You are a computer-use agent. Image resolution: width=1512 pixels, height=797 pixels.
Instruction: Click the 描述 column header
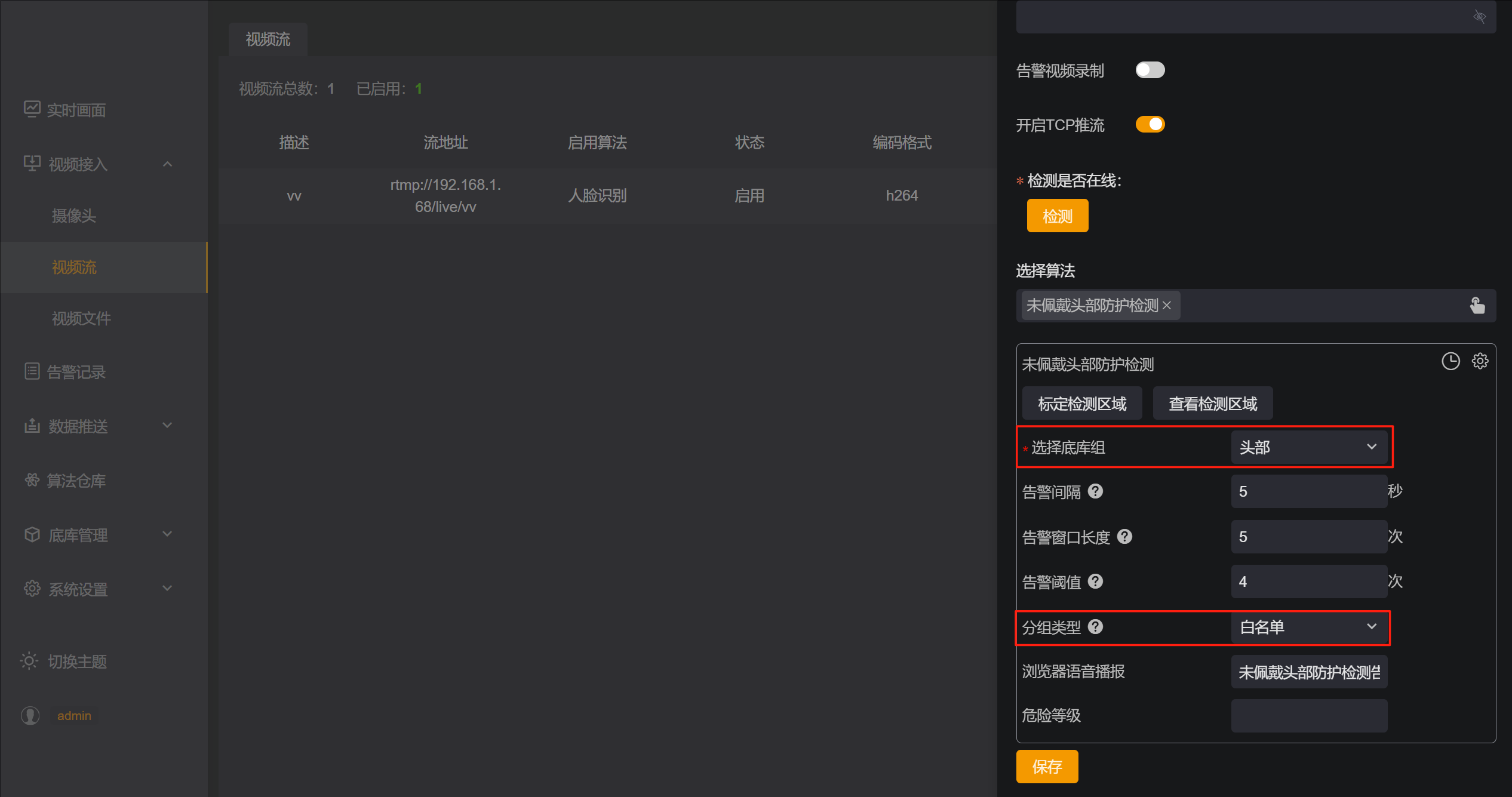[294, 142]
